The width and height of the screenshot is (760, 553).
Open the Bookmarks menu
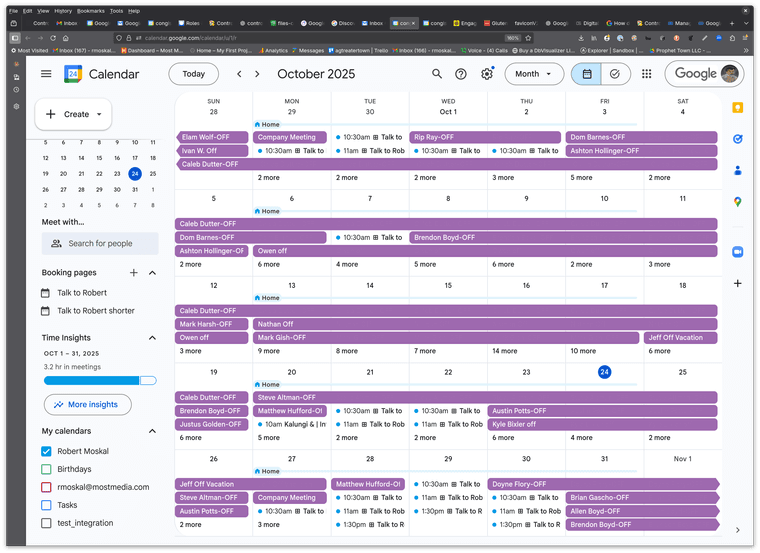pyautogui.click(x=90, y=10)
